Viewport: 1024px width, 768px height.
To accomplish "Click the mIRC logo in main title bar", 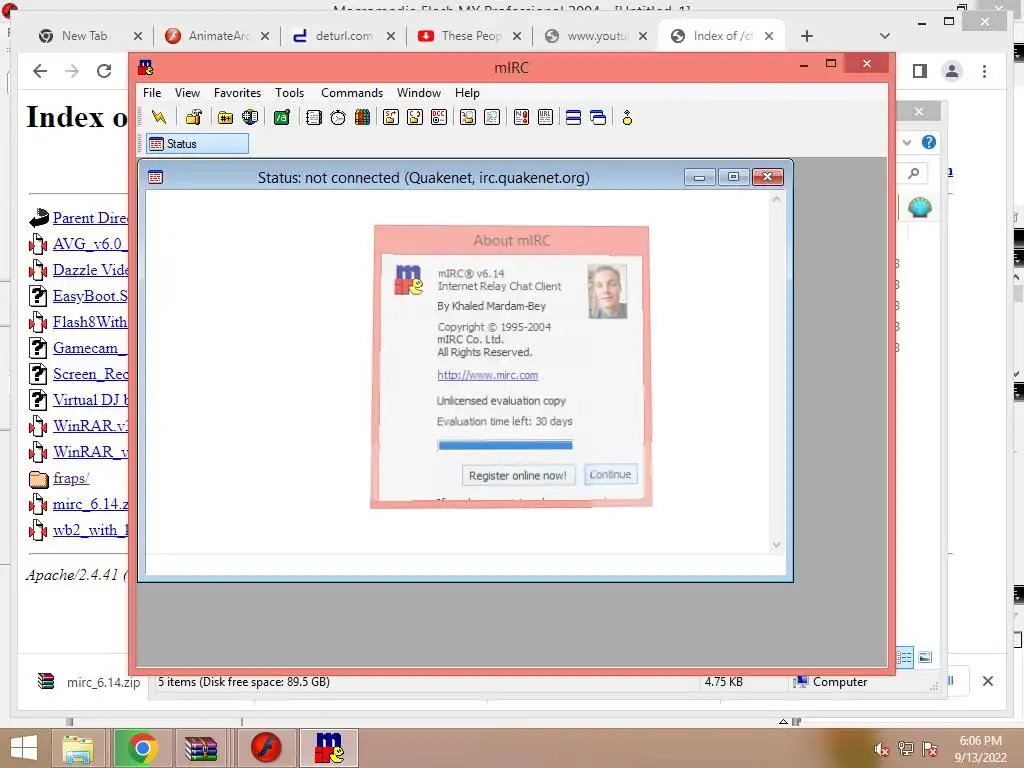I will [146, 67].
